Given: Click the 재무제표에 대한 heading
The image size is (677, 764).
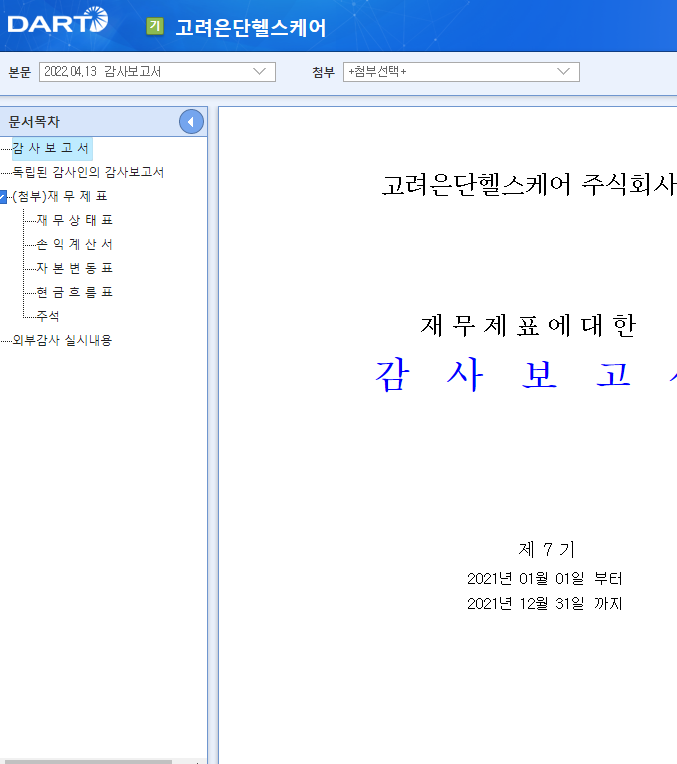Looking at the screenshot, I should coord(528,325).
